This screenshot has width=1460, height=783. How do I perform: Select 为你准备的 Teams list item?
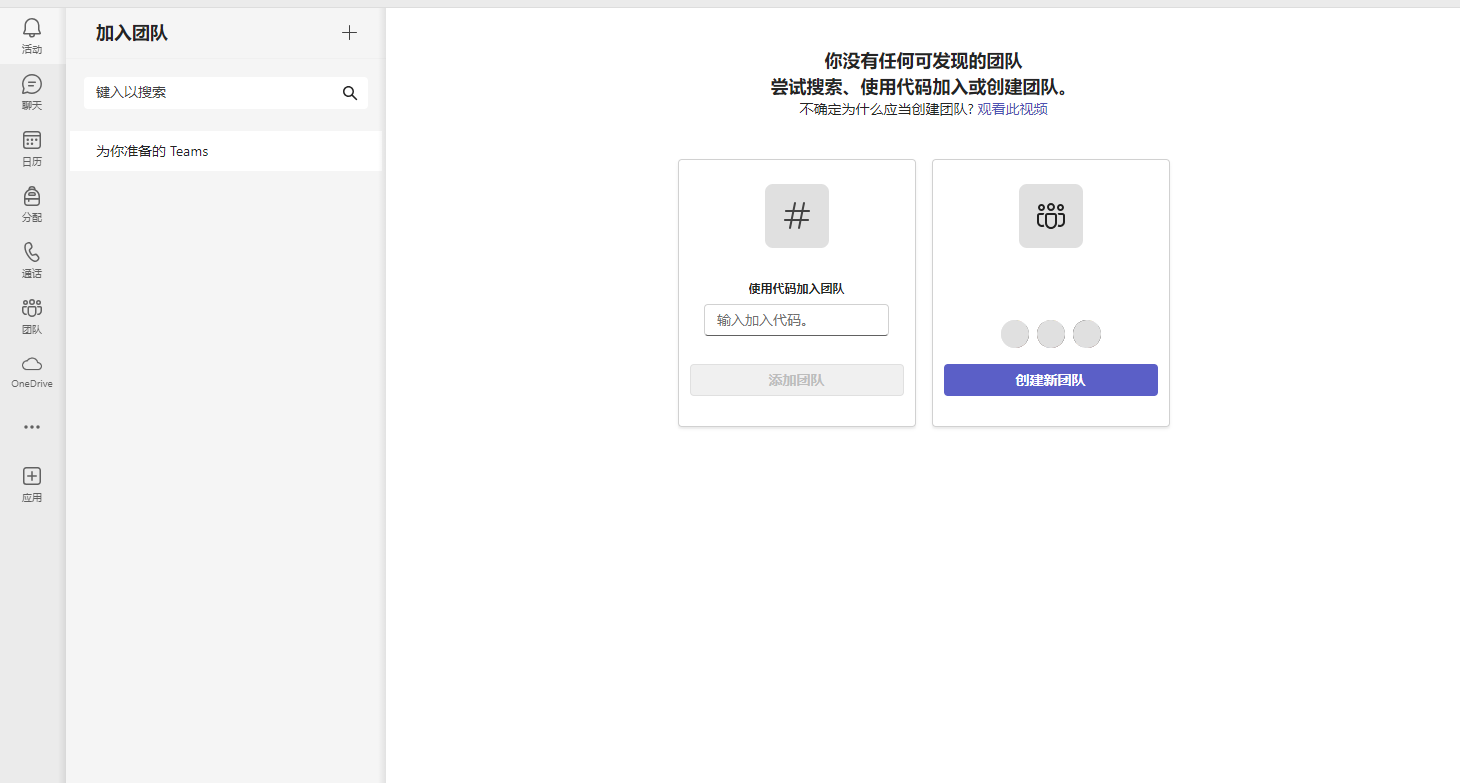(225, 151)
